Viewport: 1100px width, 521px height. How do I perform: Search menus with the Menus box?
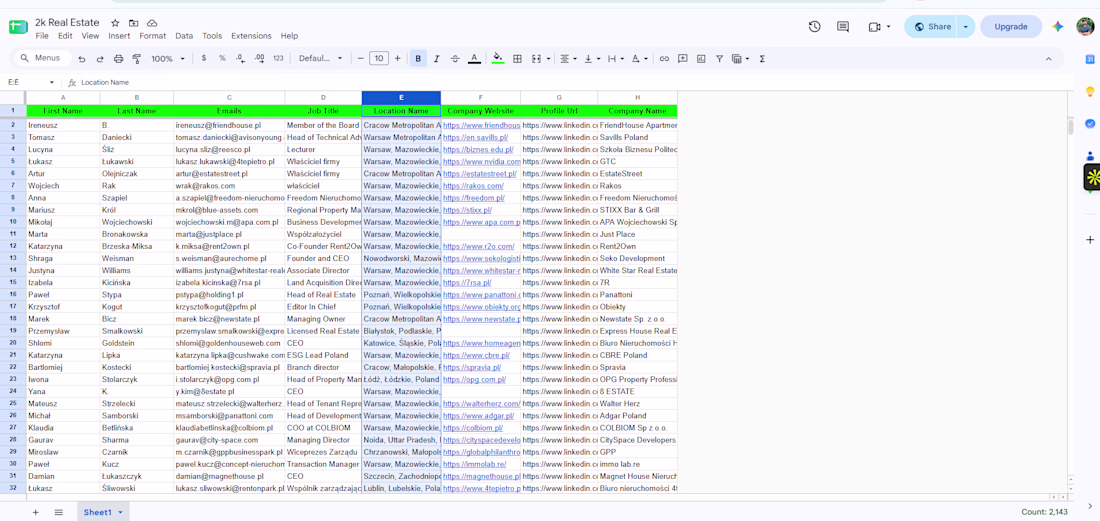click(x=43, y=58)
